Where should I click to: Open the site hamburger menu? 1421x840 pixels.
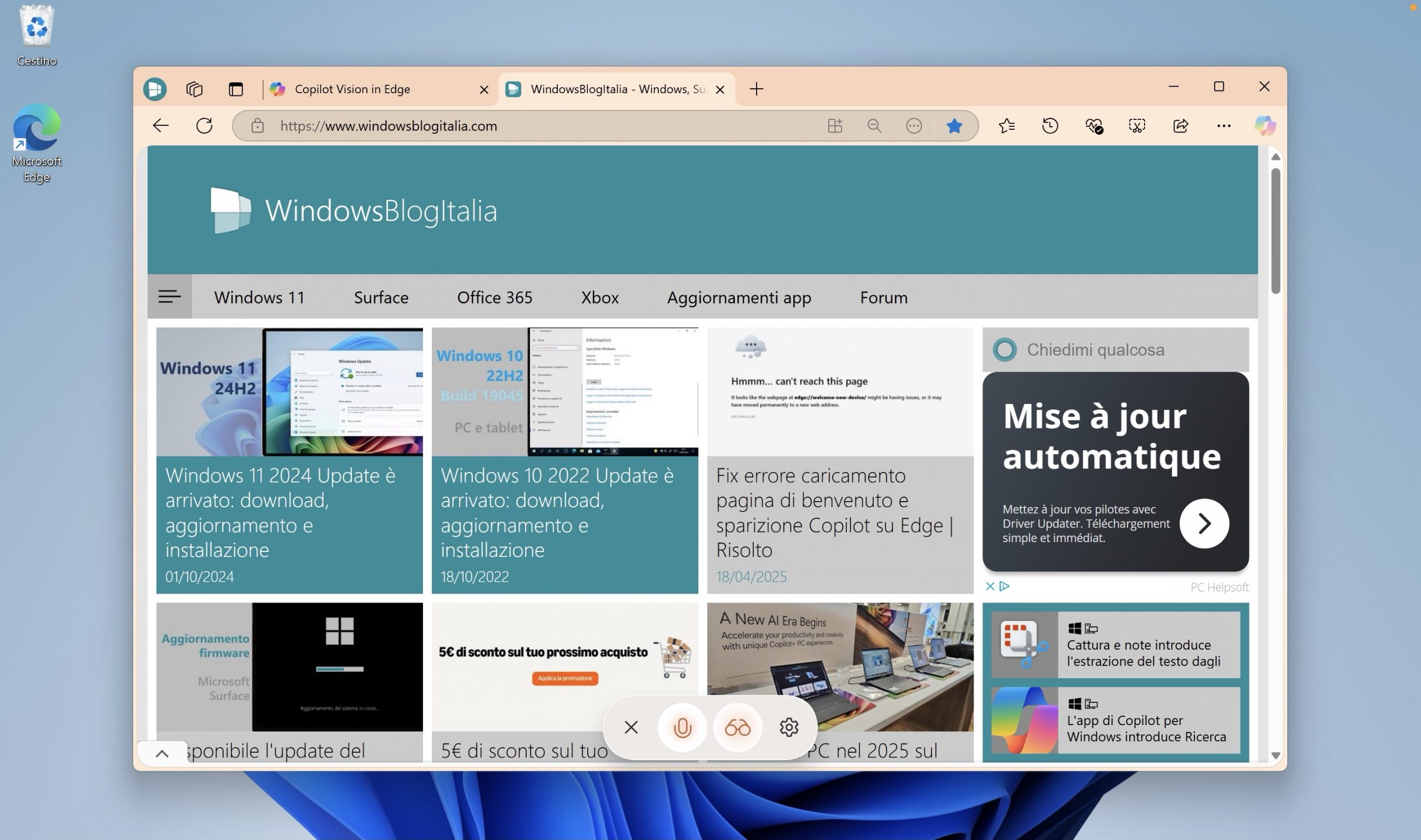tap(169, 297)
